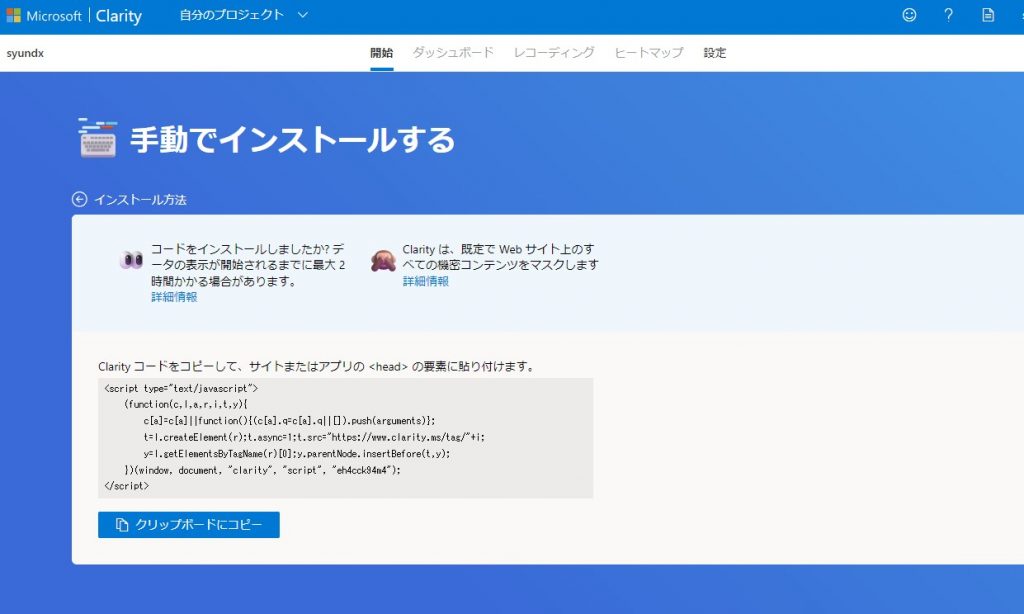Click the クリップボードにコピー button
The image size is (1024, 614).
[x=189, y=525]
